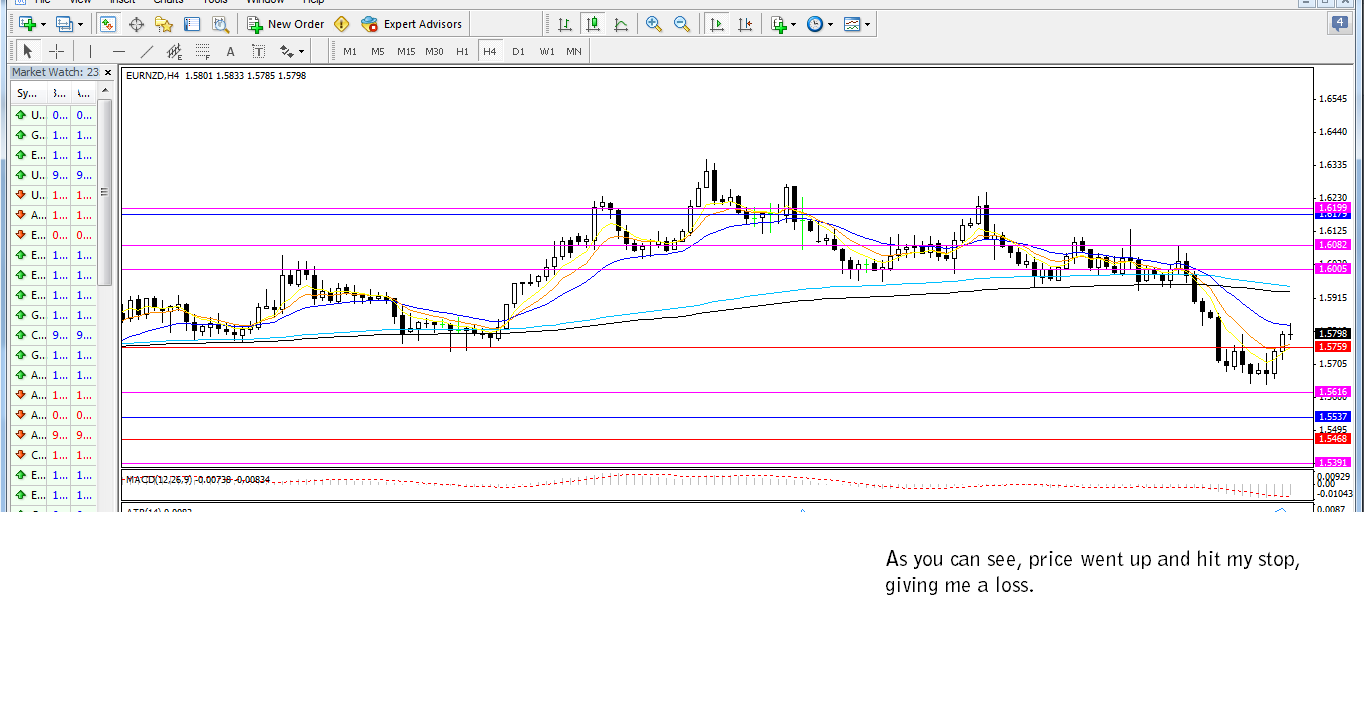Toggle the Navigator panel
The width and height of the screenshot is (1366, 718).
click(164, 24)
